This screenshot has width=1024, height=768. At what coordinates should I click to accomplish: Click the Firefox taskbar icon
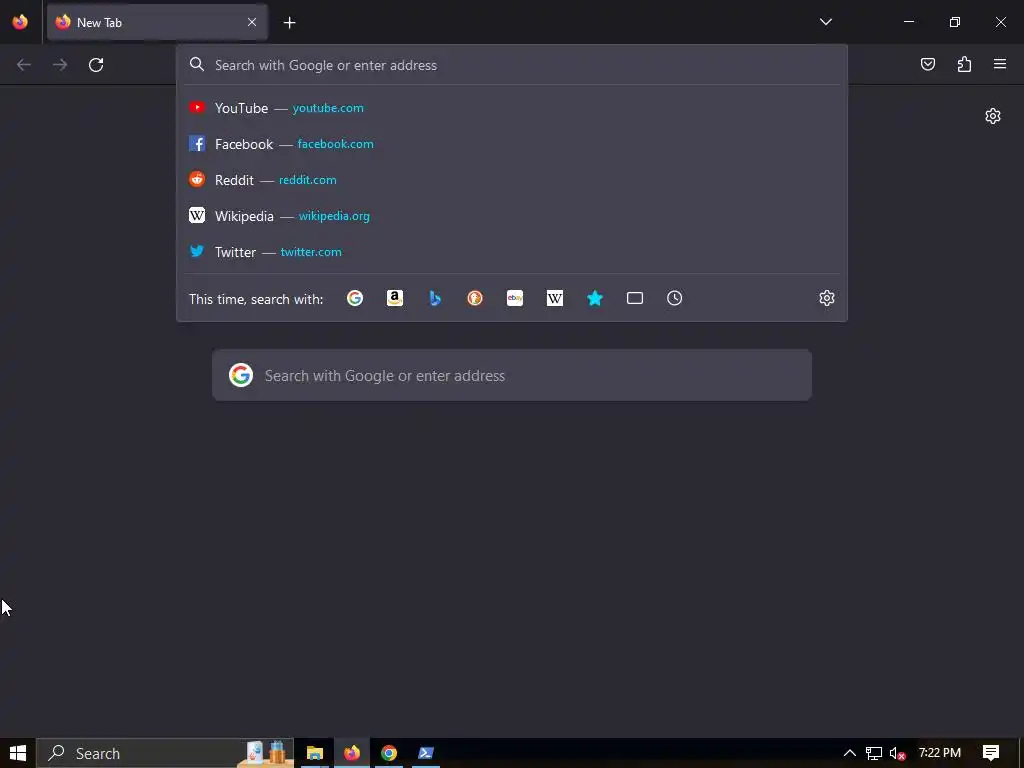pos(351,753)
